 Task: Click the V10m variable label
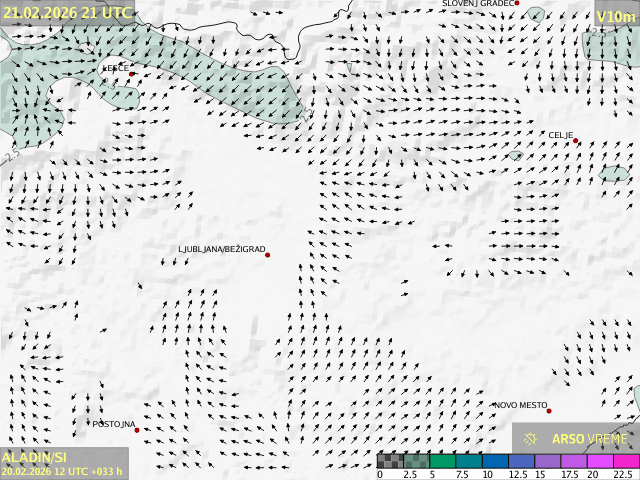click(x=614, y=17)
